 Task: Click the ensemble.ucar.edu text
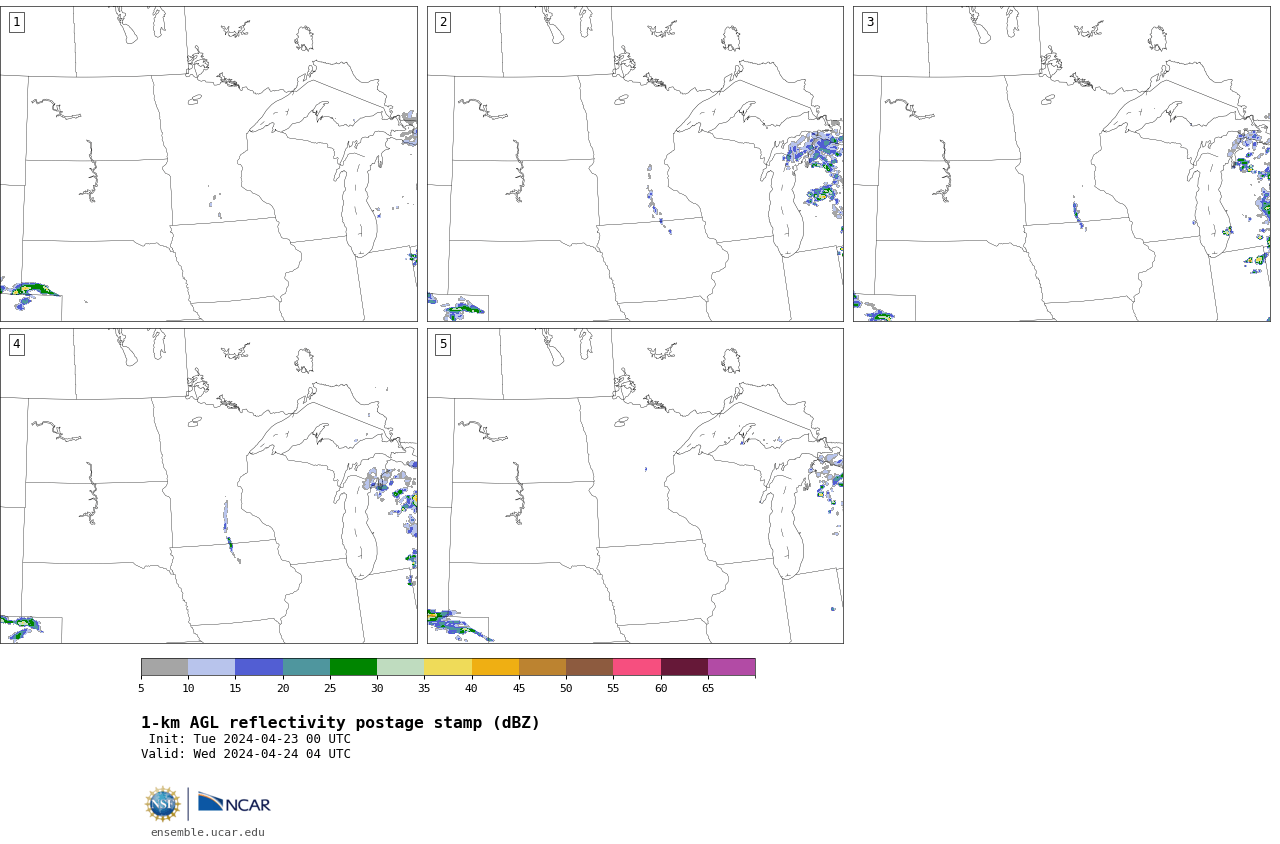tap(208, 832)
